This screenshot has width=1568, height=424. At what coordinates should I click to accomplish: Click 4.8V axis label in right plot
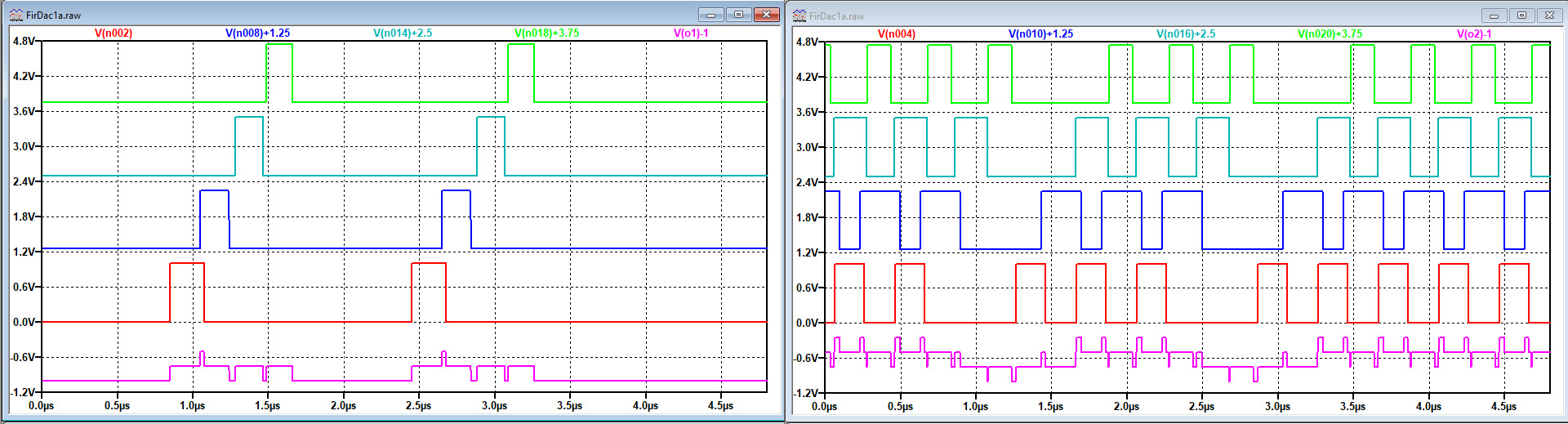pos(807,42)
